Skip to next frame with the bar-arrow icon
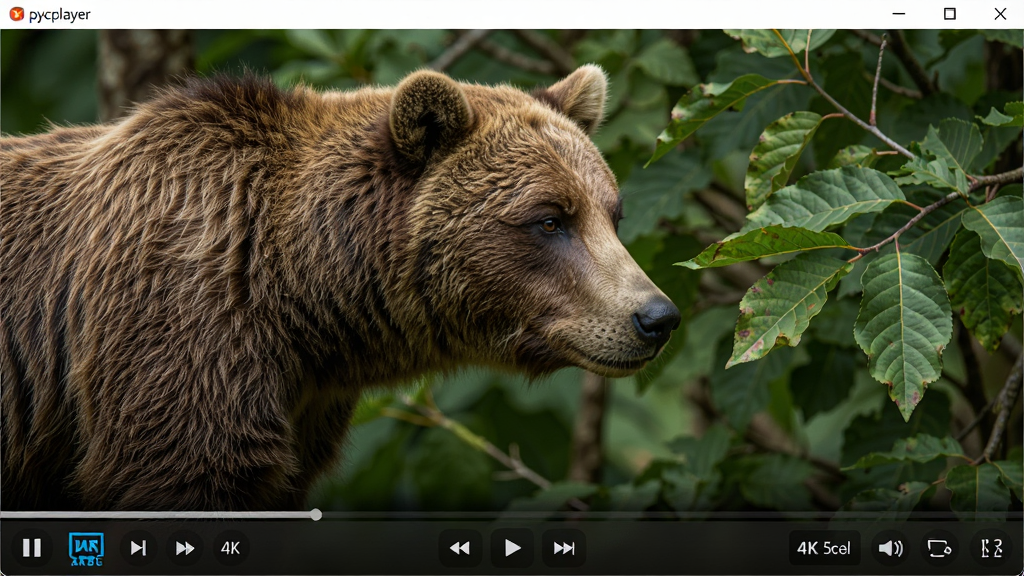The height and width of the screenshot is (576, 1024). click(x=138, y=548)
